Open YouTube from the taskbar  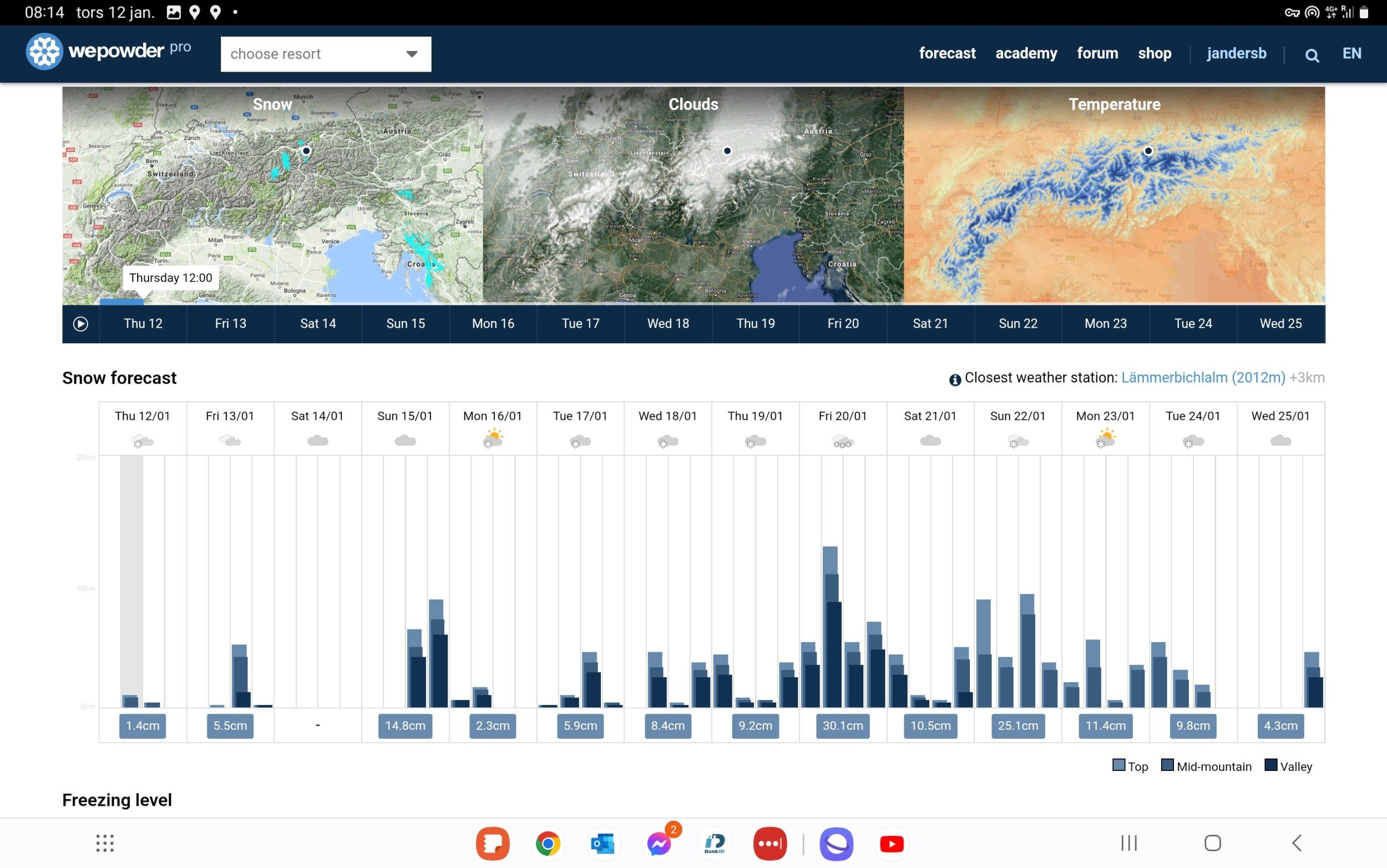pos(892,843)
